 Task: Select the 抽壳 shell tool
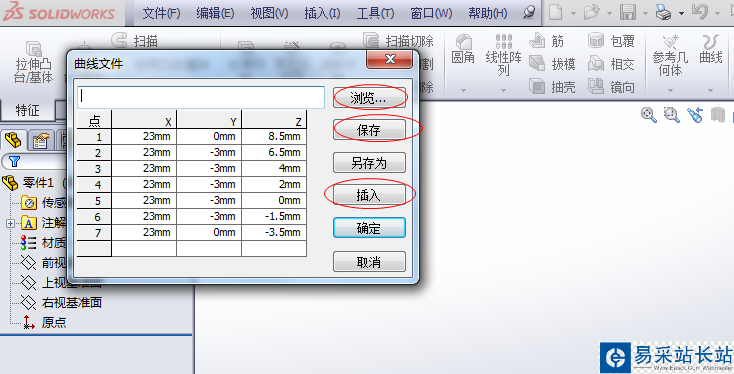coord(552,87)
